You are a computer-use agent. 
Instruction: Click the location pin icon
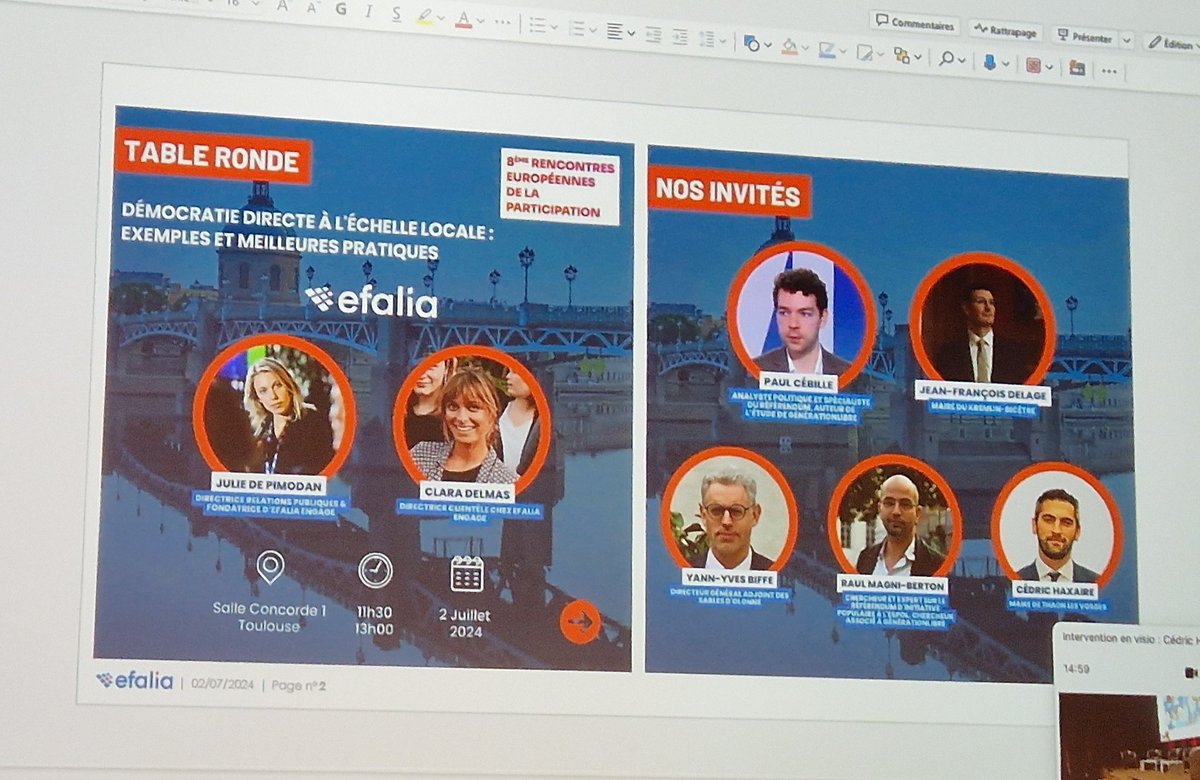pos(269,567)
